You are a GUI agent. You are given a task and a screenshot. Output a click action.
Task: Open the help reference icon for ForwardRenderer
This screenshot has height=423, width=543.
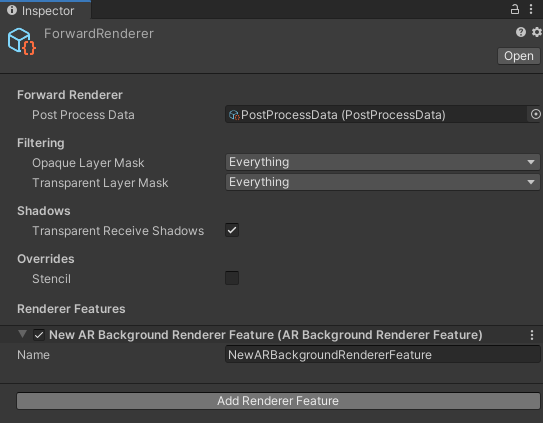(520, 32)
